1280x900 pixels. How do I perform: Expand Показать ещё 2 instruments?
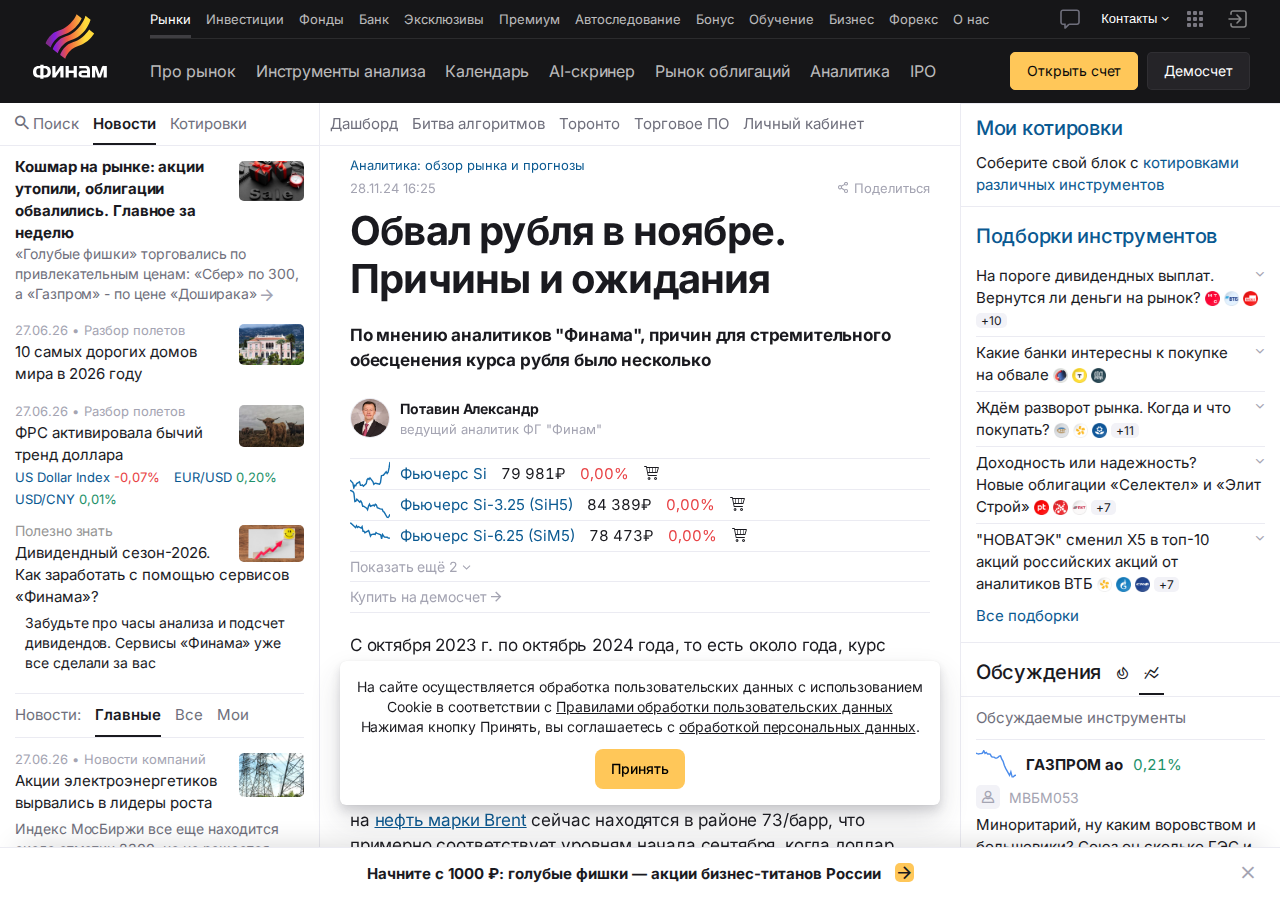point(410,567)
